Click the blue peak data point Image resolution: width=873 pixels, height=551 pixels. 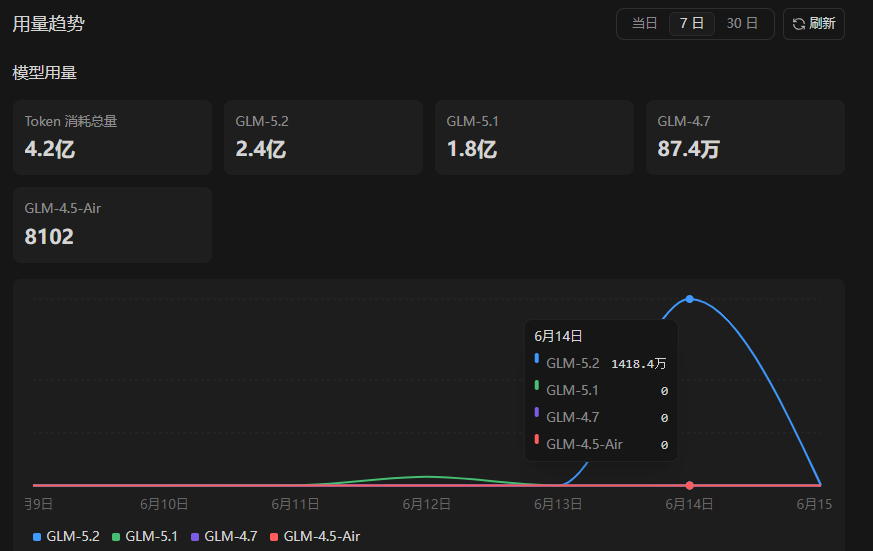(x=690, y=299)
